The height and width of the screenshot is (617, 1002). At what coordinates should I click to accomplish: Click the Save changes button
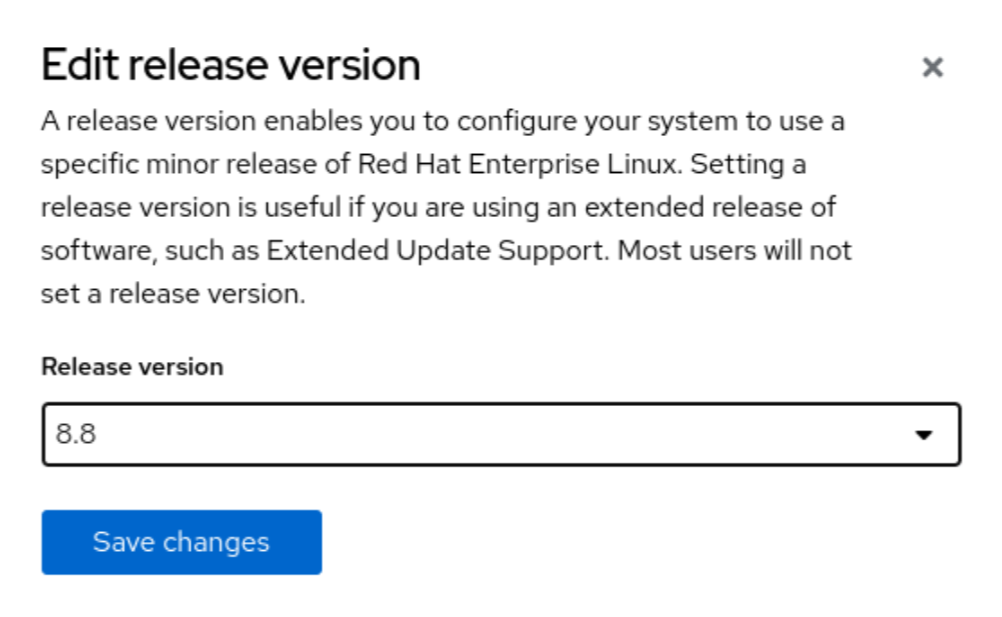coord(181,542)
